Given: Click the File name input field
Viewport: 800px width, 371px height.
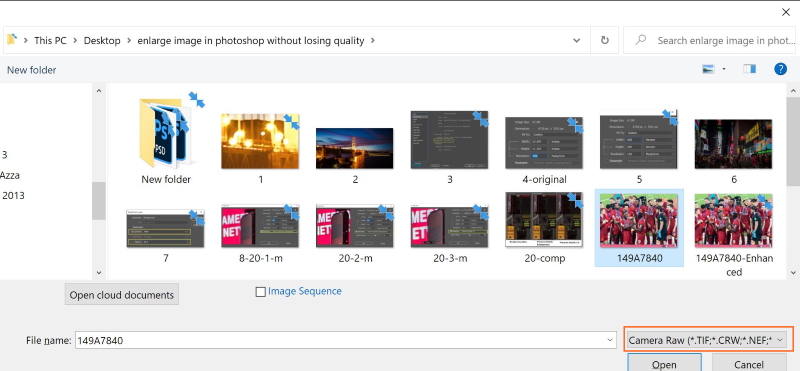Looking at the screenshot, I should pos(340,340).
